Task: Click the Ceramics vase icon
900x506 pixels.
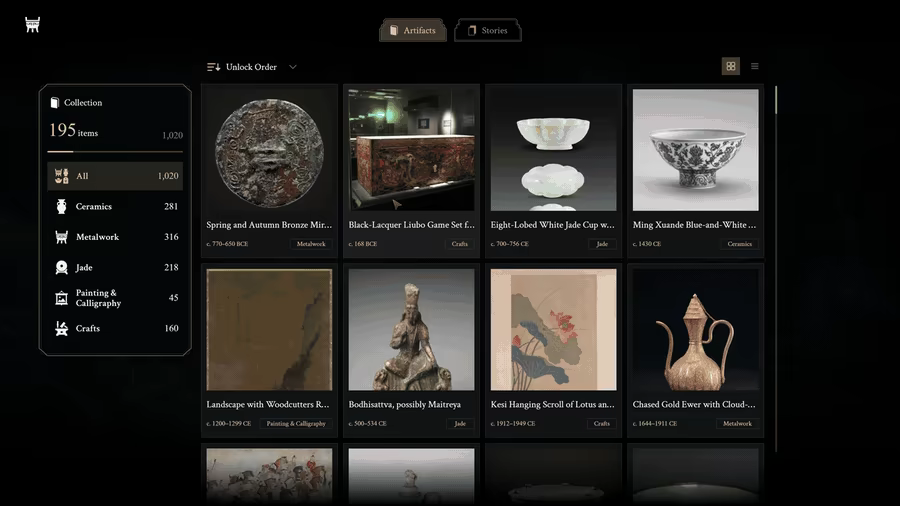Action: click(x=61, y=207)
